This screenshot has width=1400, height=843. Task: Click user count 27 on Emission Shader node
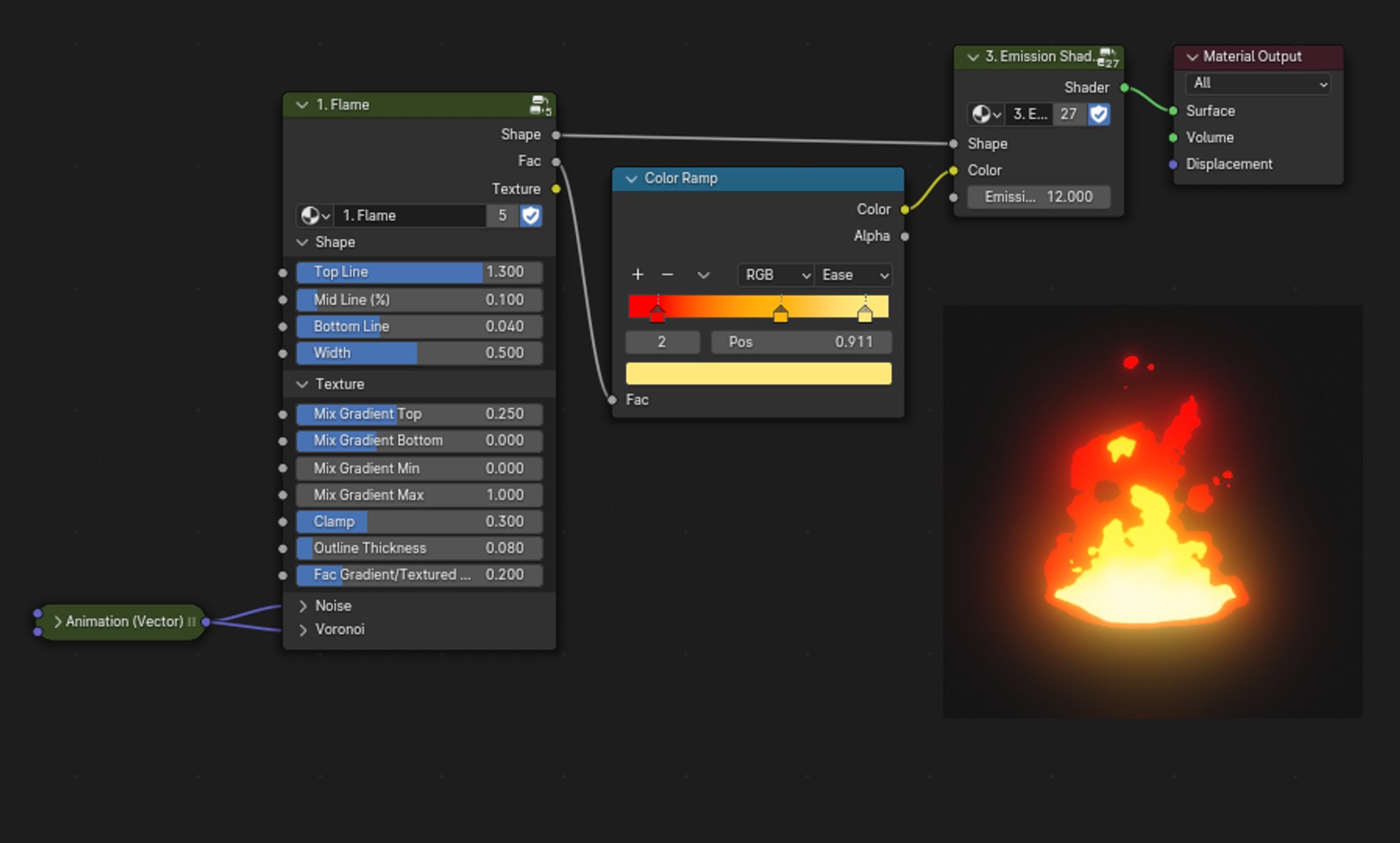pos(1068,114)
